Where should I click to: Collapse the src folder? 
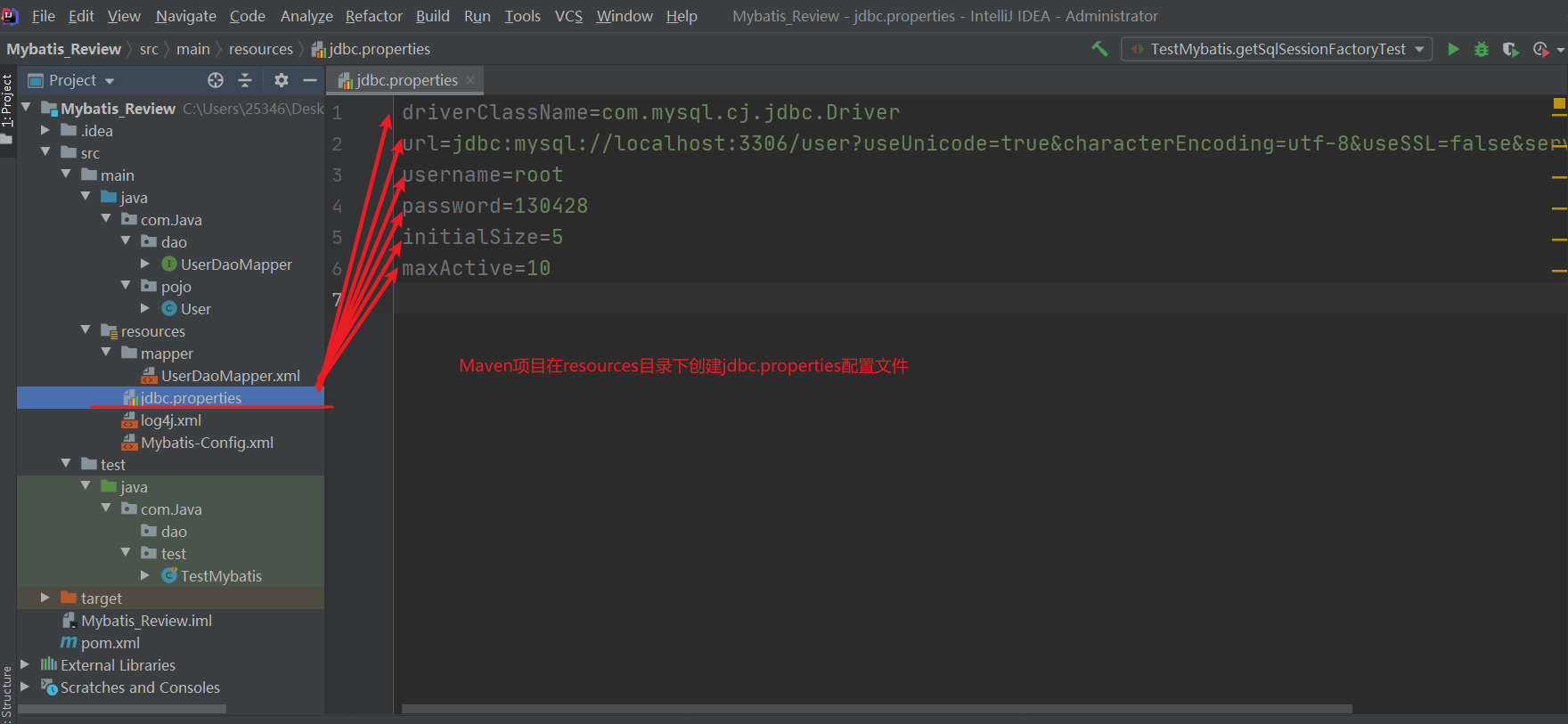pos(45,152)
